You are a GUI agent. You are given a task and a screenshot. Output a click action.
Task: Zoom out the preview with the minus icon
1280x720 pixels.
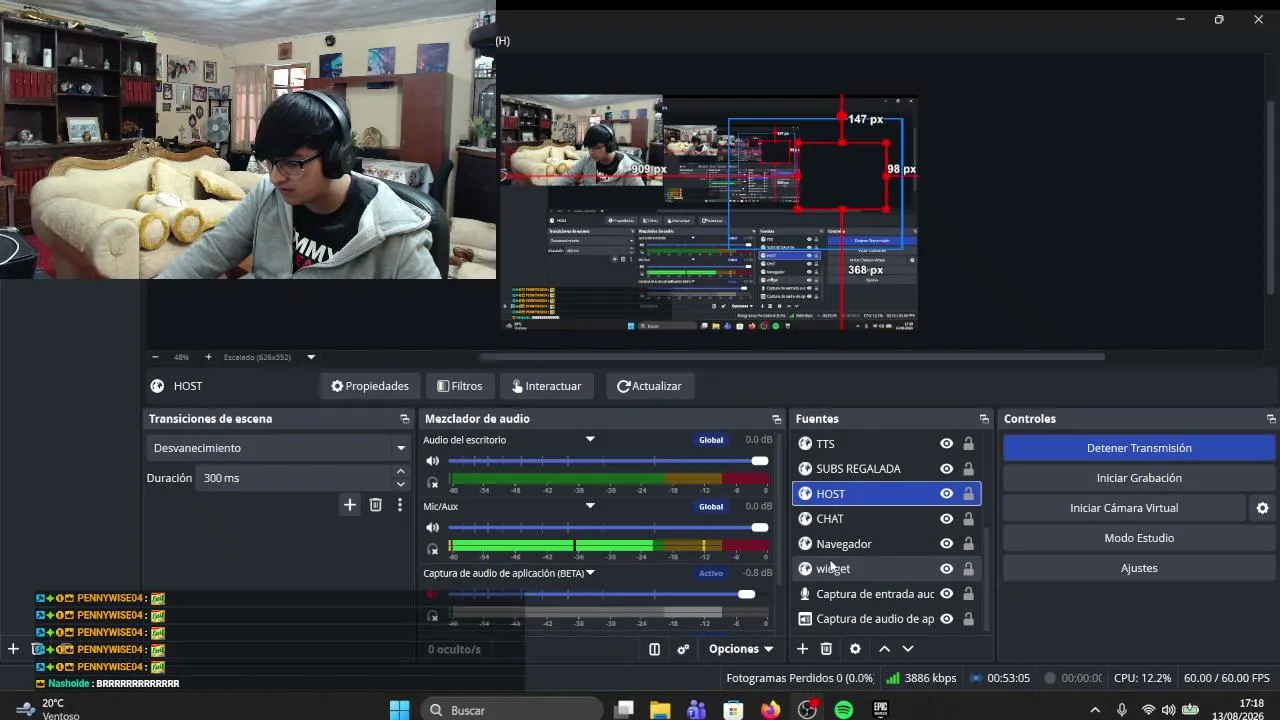tap(155, 357)
